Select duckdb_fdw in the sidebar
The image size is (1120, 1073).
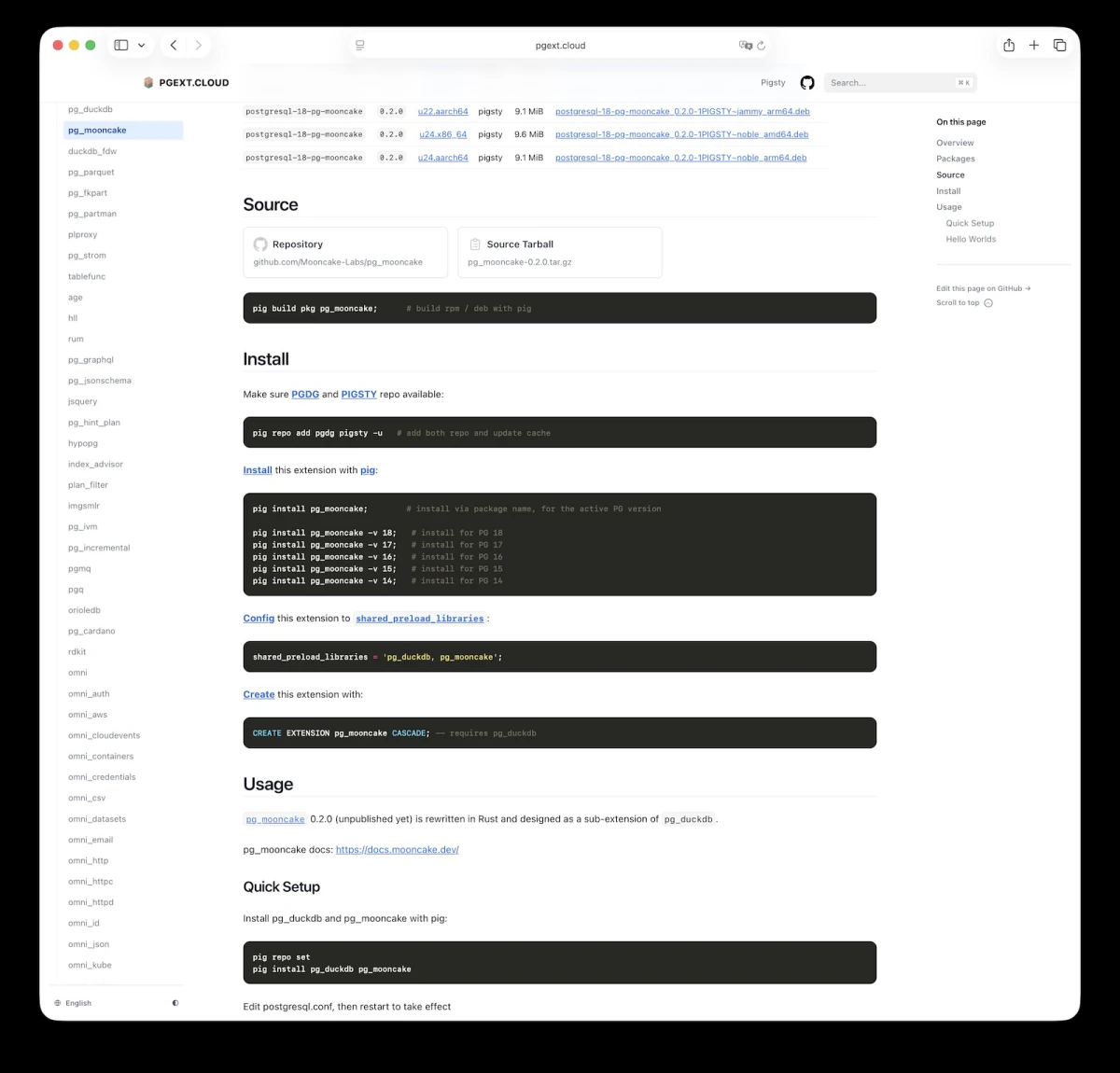[92, 151]
